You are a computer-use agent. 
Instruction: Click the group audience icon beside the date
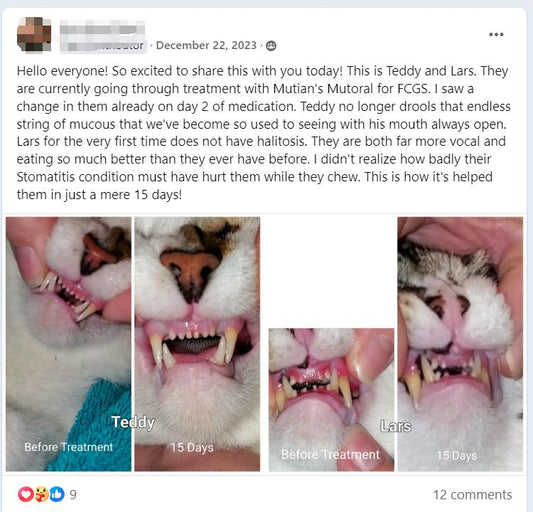coord(271,46)
